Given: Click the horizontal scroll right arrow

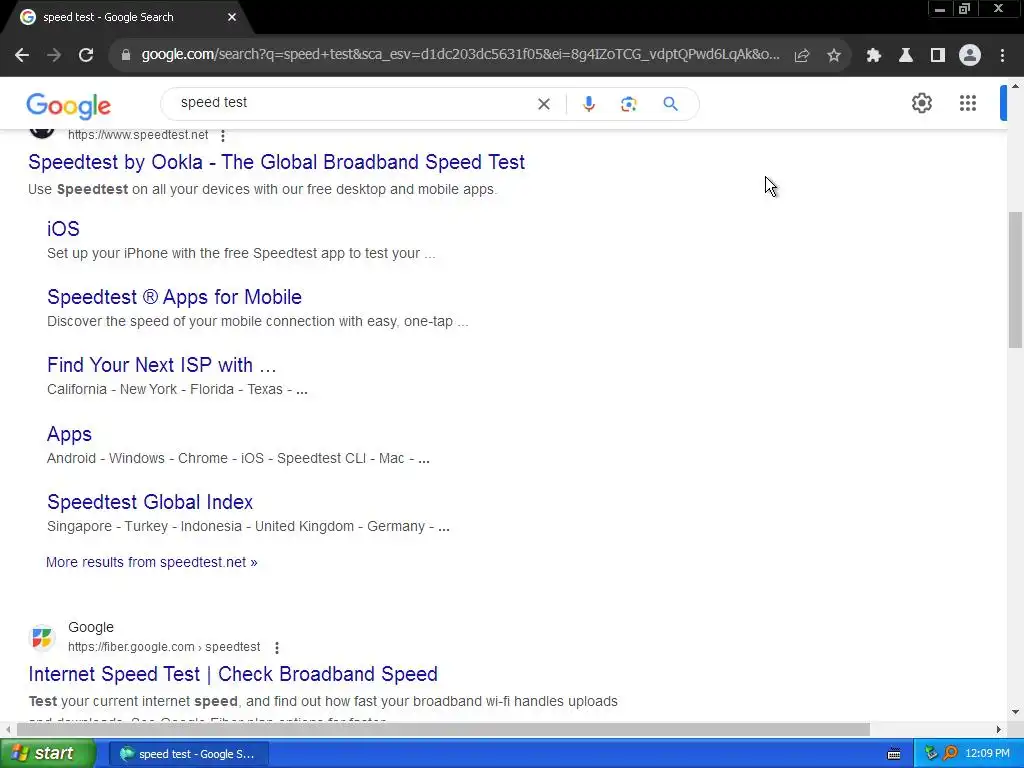Looking at the screenshot, I should click(998, 729).
